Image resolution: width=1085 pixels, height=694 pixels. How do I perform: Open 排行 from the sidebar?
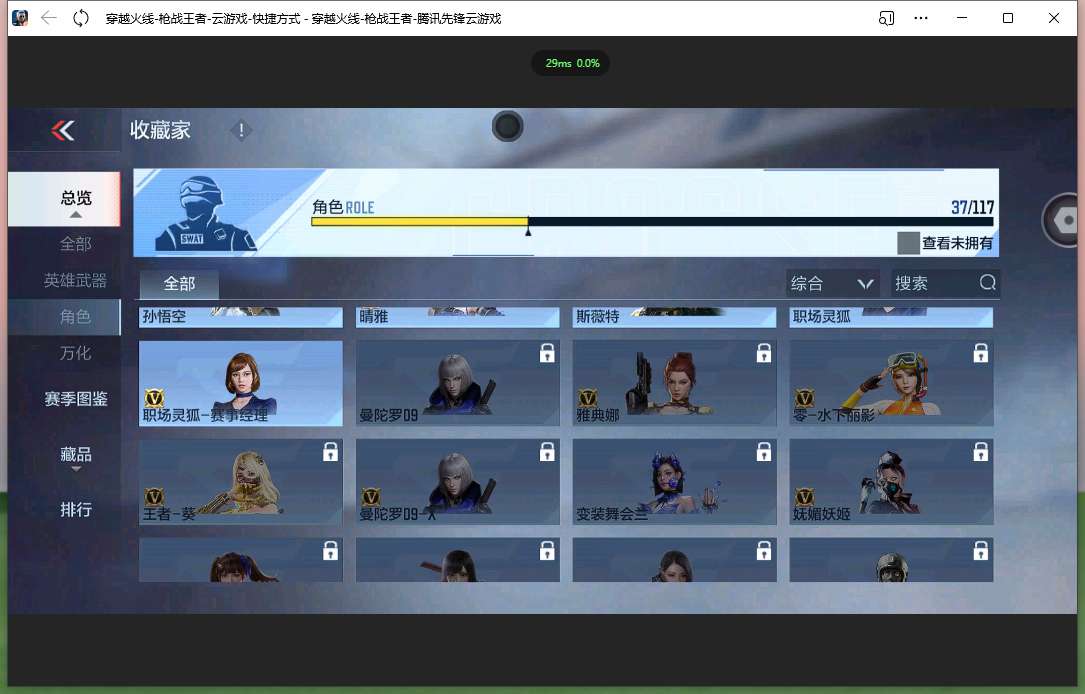click(x=75, y=509)
